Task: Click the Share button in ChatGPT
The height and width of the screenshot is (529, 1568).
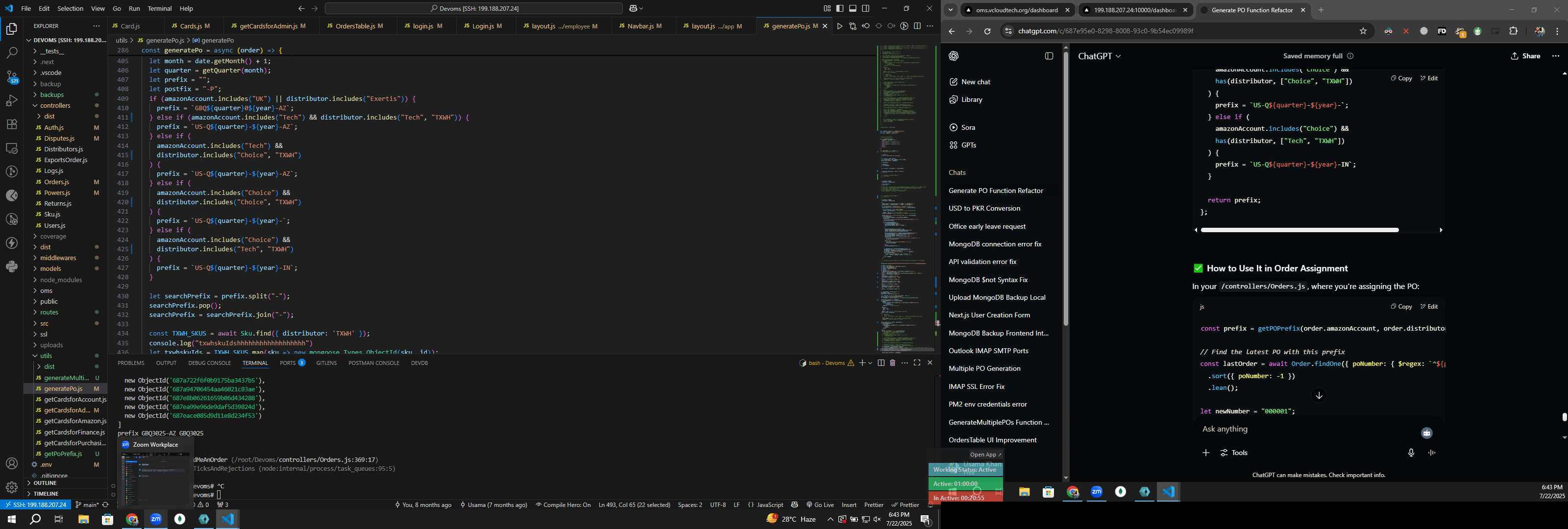Action: [1525, 56]
